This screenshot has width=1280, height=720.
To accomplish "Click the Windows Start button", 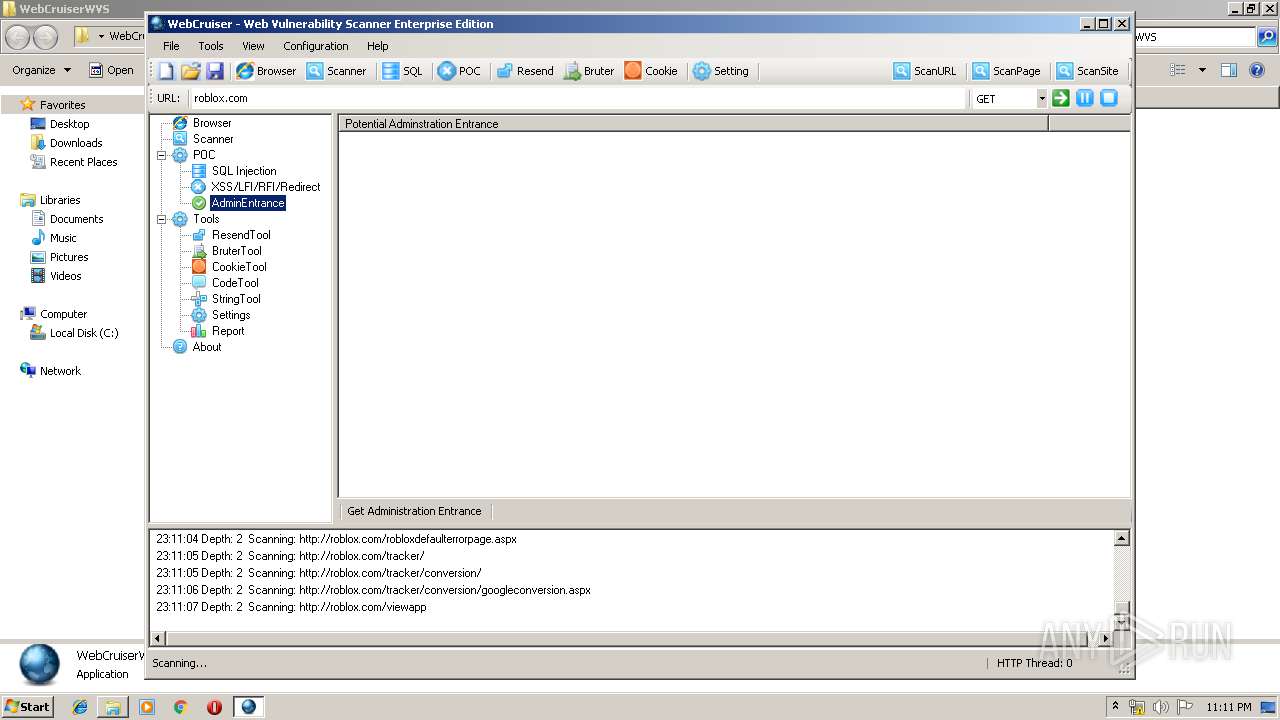I will click(27, 706).
